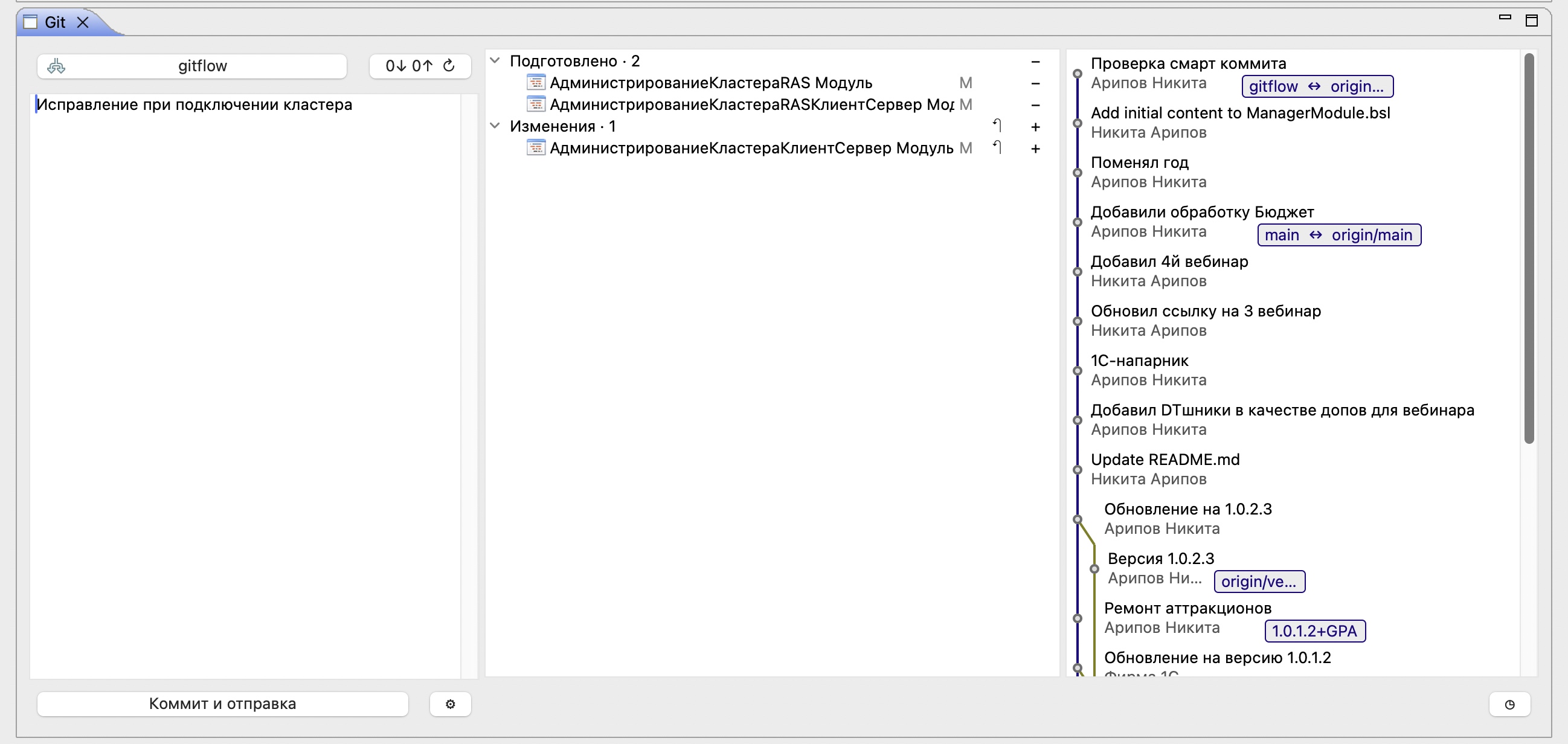The width and height of the screenshot is (1568, 744).
Task: Collapse the Подготовлено section
Action: [x=495, y=61]
